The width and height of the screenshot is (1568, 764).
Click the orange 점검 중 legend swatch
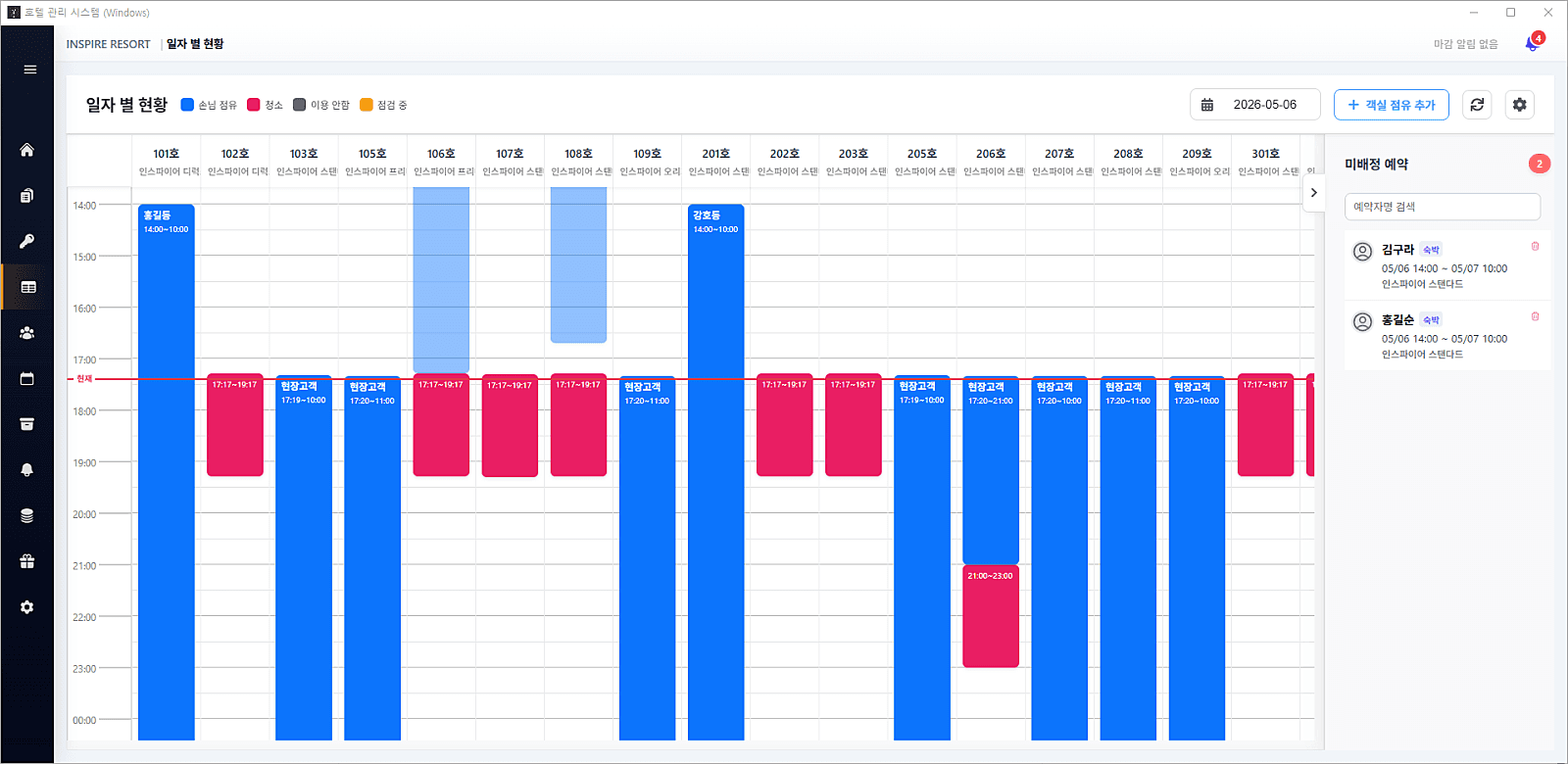coord(367,105)
